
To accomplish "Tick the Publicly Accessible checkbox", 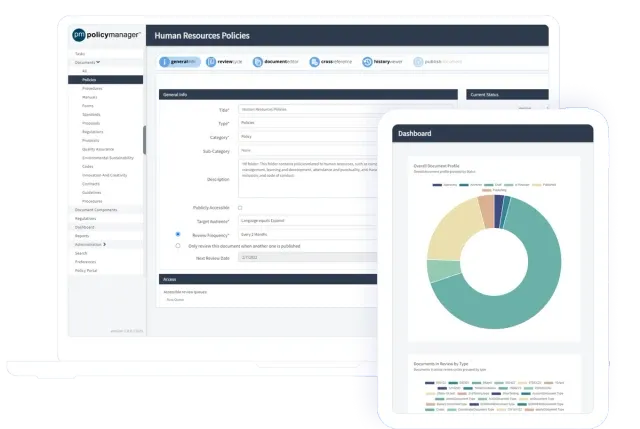I will tap(240, 208).
